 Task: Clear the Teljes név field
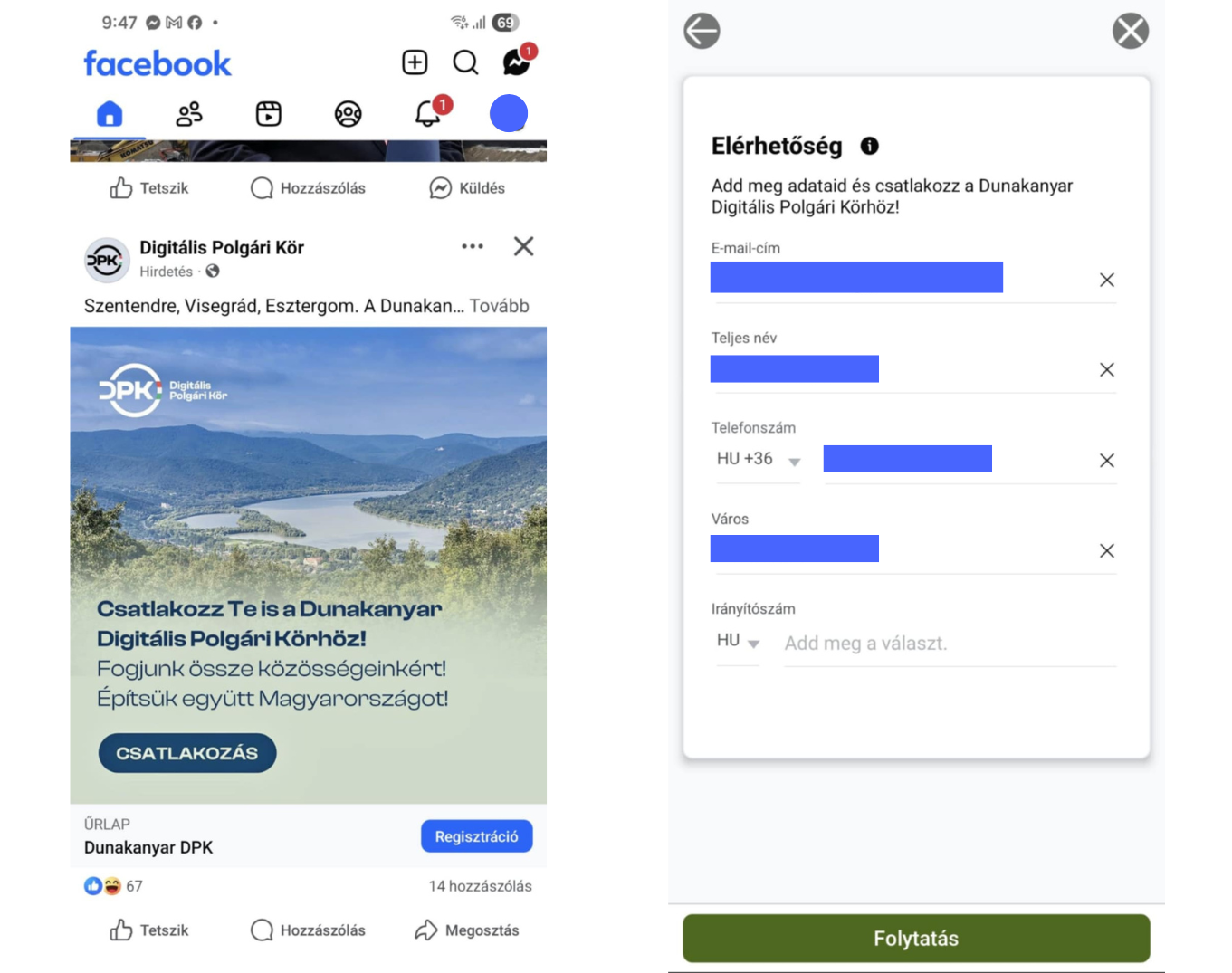1106,370
